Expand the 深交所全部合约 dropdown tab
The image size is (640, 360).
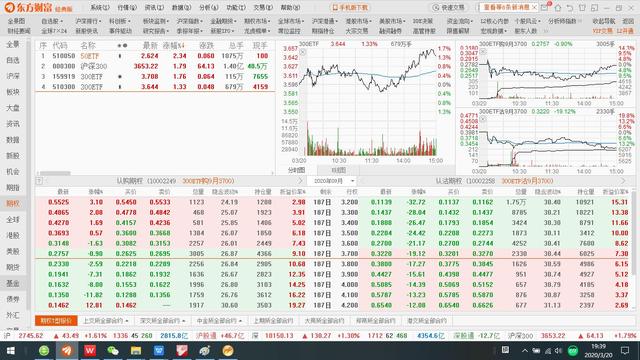[x=162, y=321]
